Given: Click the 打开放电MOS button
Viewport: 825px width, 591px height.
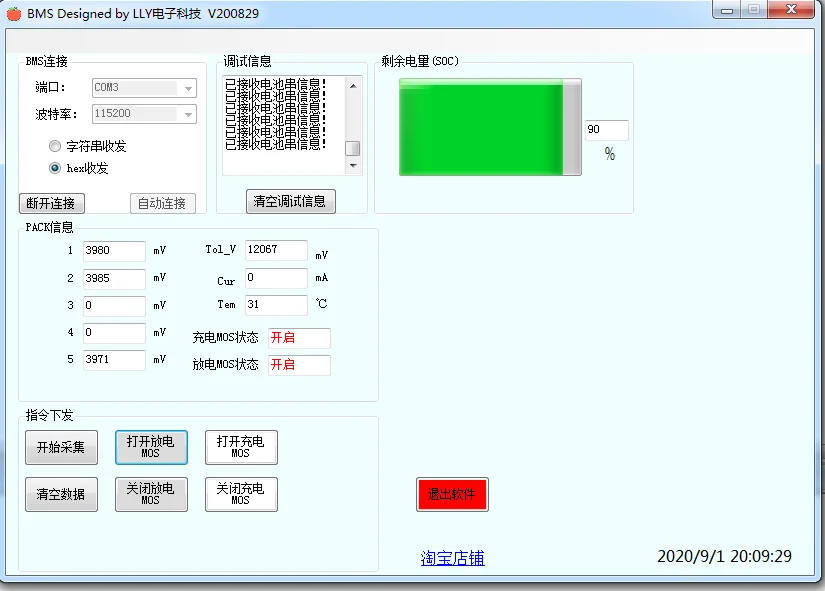Looking at the screenshot, I should point(151,447).
